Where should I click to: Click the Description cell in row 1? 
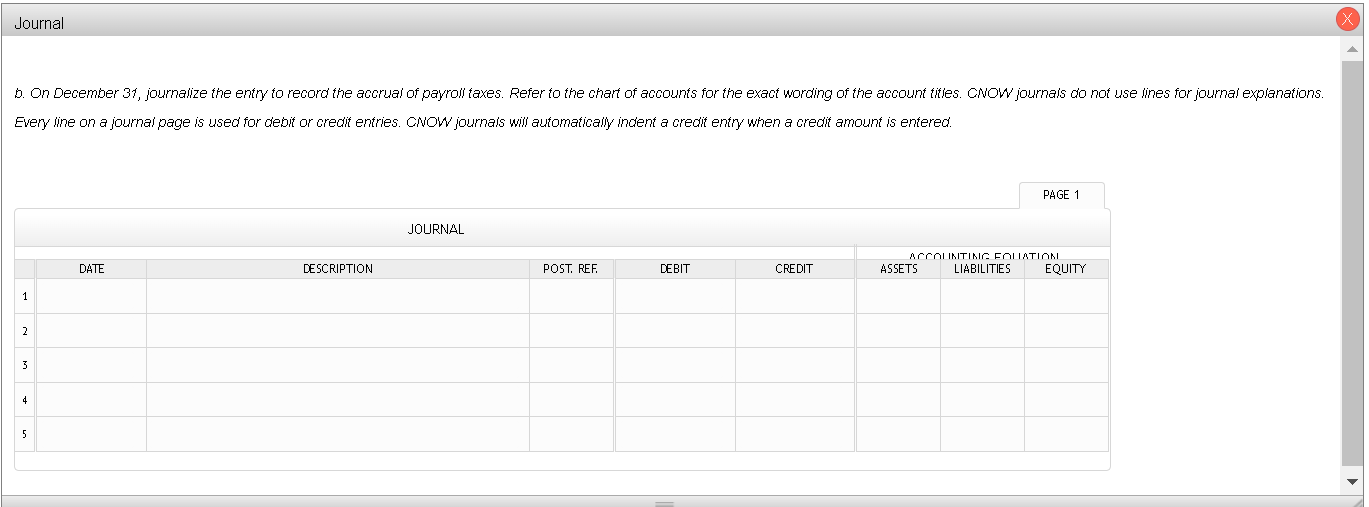click(338, 296)
